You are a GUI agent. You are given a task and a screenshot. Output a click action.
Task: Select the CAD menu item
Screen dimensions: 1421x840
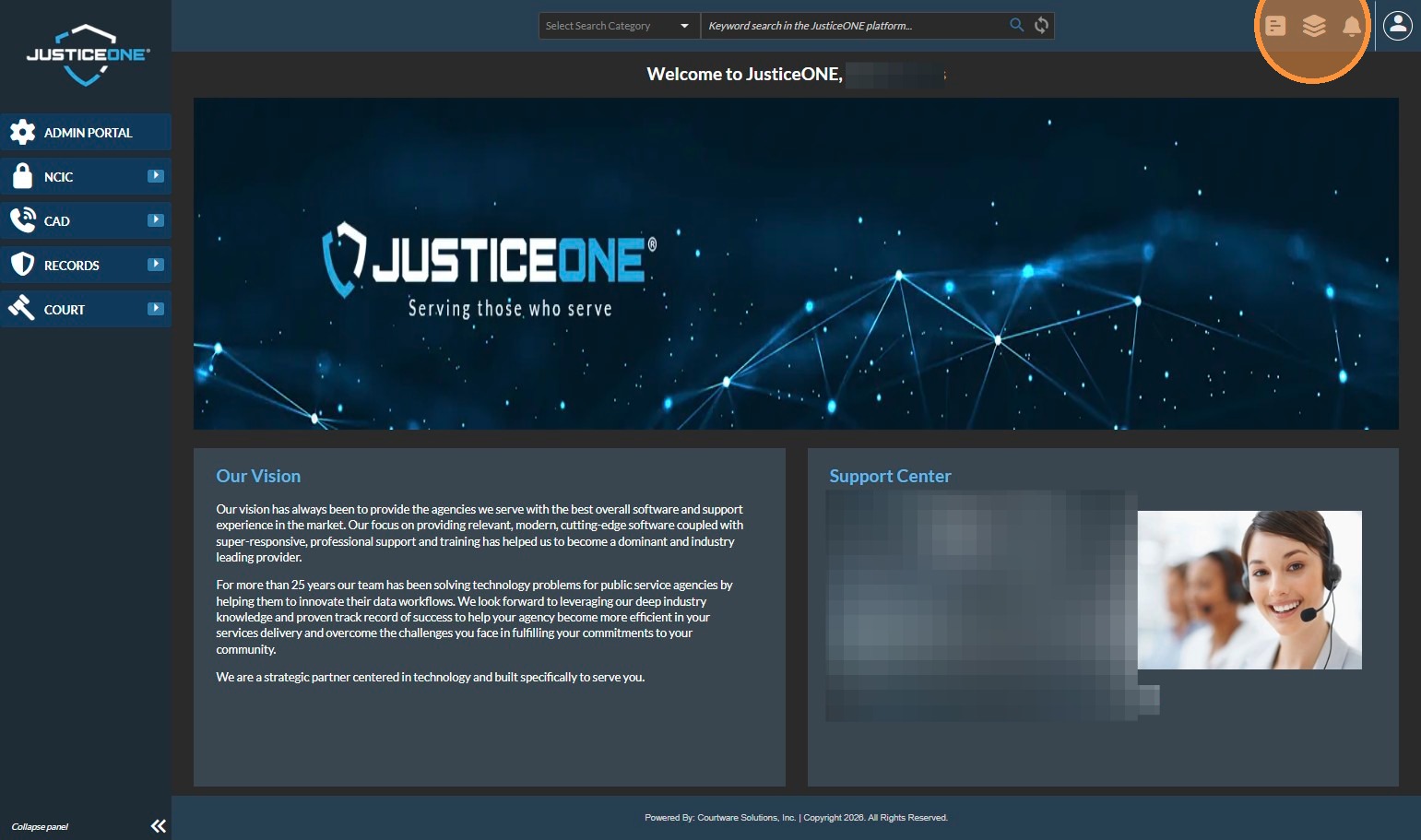[x=86, y=220]
